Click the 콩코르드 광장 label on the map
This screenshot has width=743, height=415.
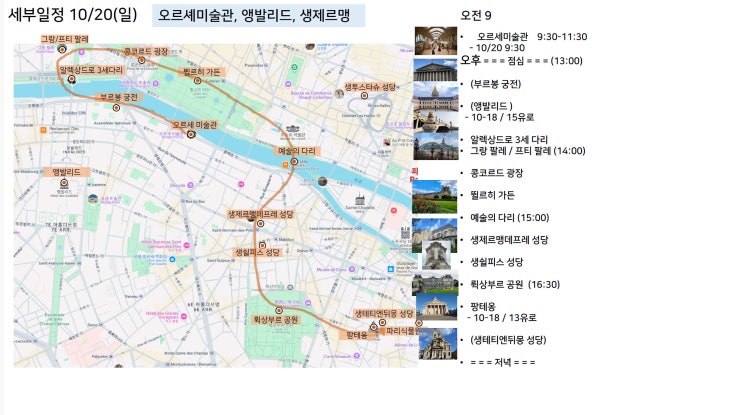pos(146,51)
